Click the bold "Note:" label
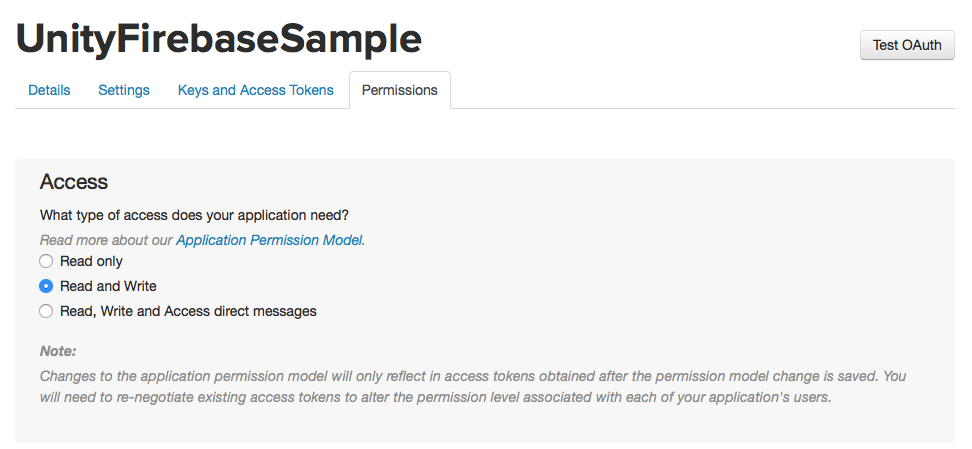 58,351
